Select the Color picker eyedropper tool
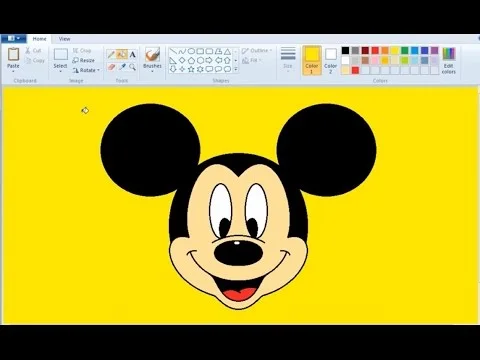Viewport: 480px width, 360px height. pos(122,67)
